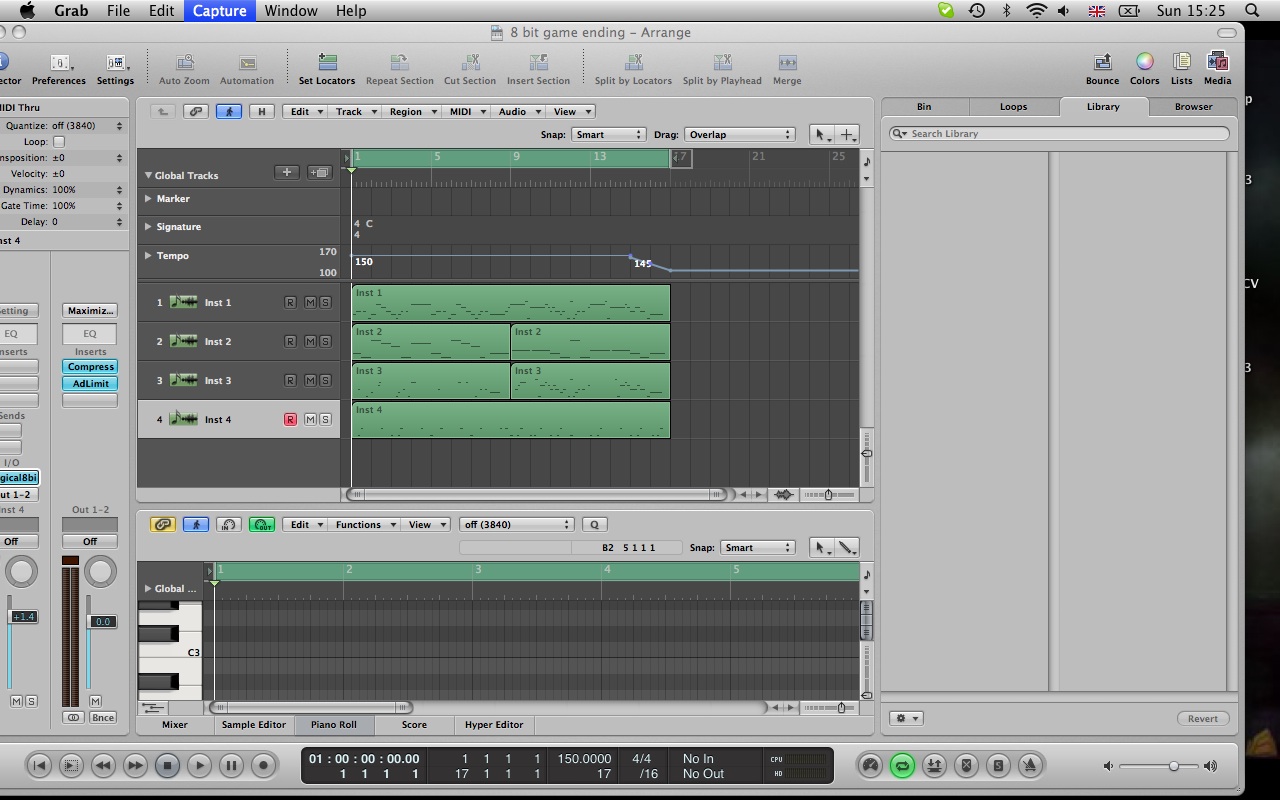The width and height of the screenshot is (1280, 800).
Task: Open the Snap dropdown set to Smart
Action: pyautogui.click(x=609, y=133)
